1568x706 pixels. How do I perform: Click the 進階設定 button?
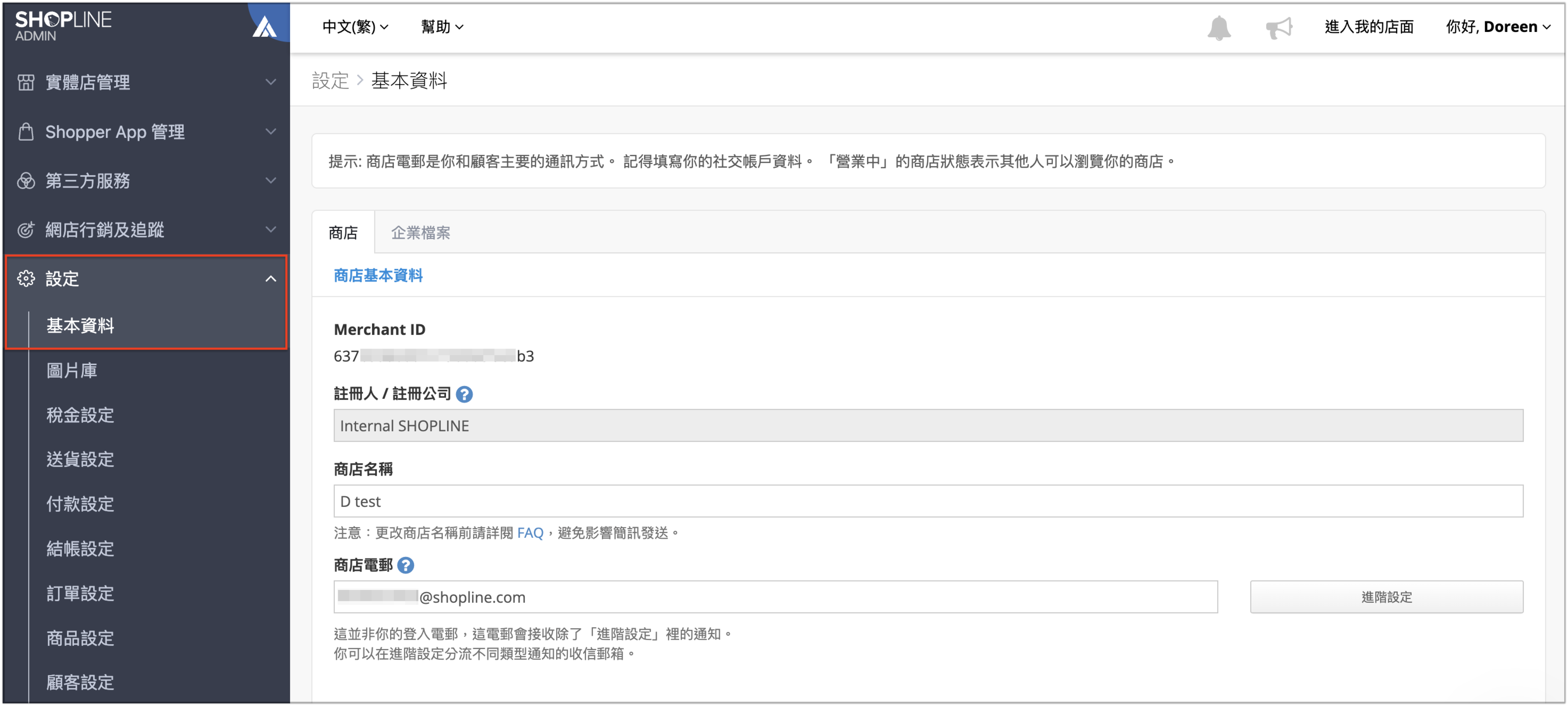tap(1386, 597)
